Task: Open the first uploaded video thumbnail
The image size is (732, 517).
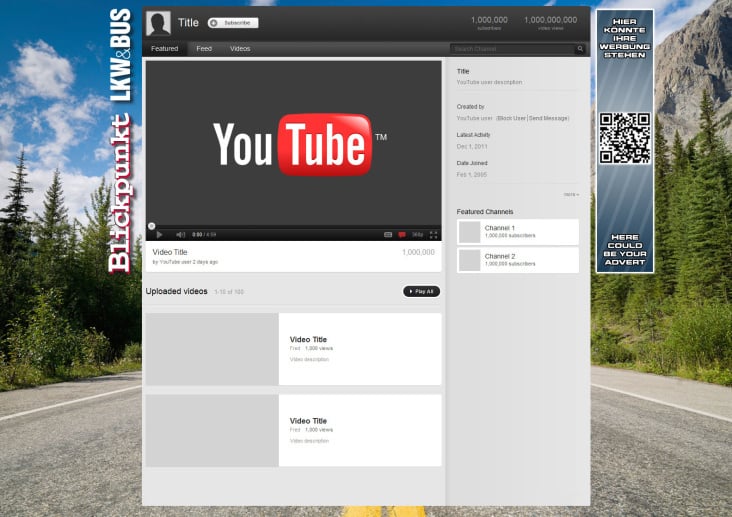Action: tap(212, 349)
